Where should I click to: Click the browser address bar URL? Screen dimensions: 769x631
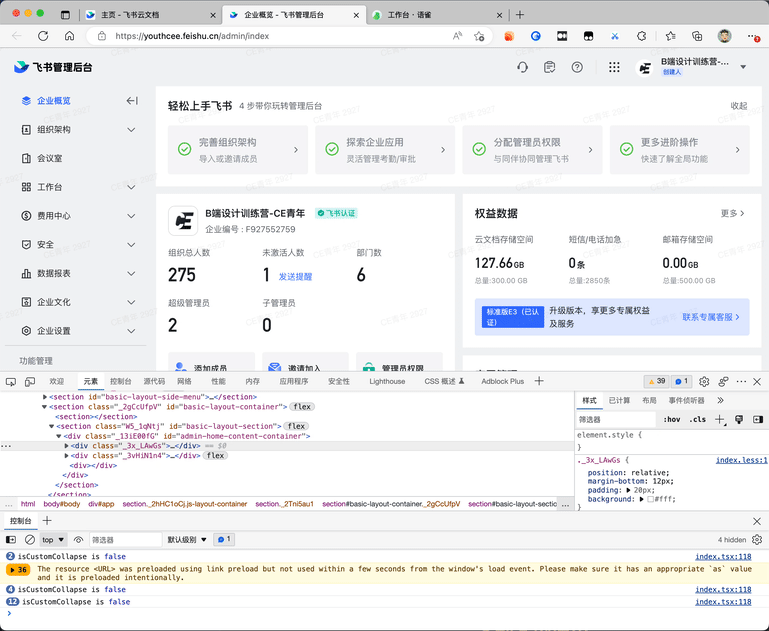(x=192, y=36)
